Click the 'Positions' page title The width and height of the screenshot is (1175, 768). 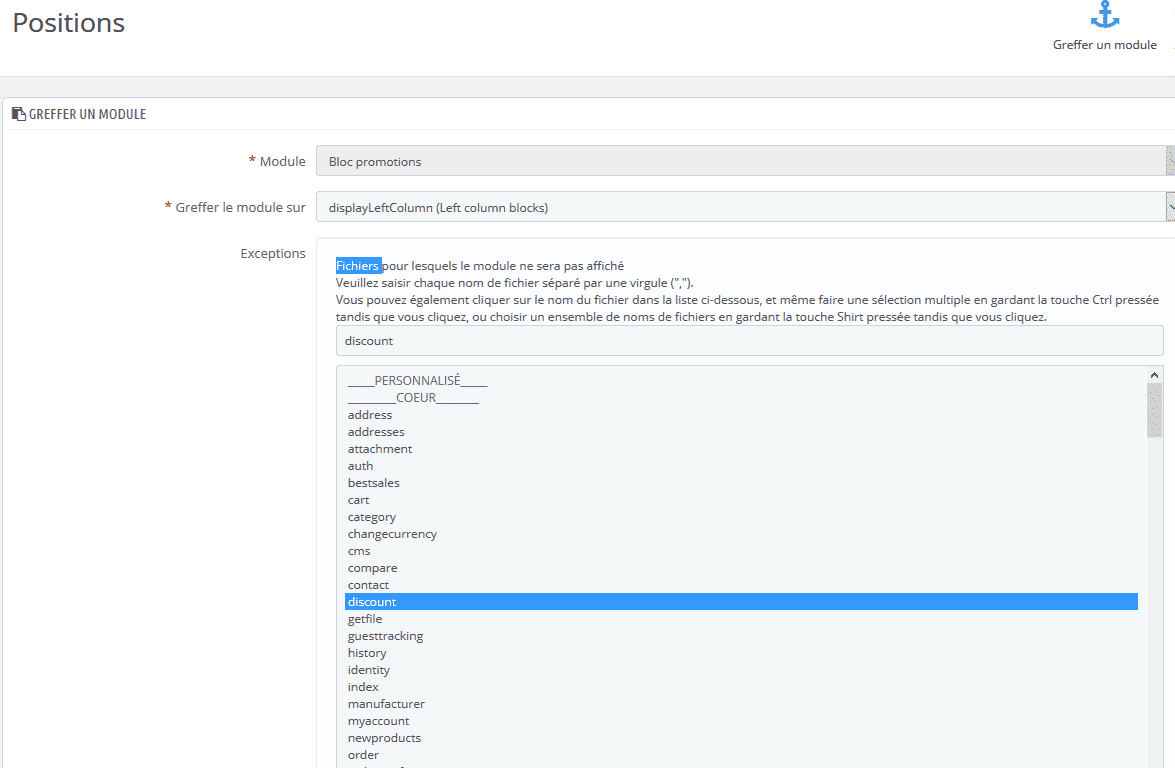pos(69,23)
